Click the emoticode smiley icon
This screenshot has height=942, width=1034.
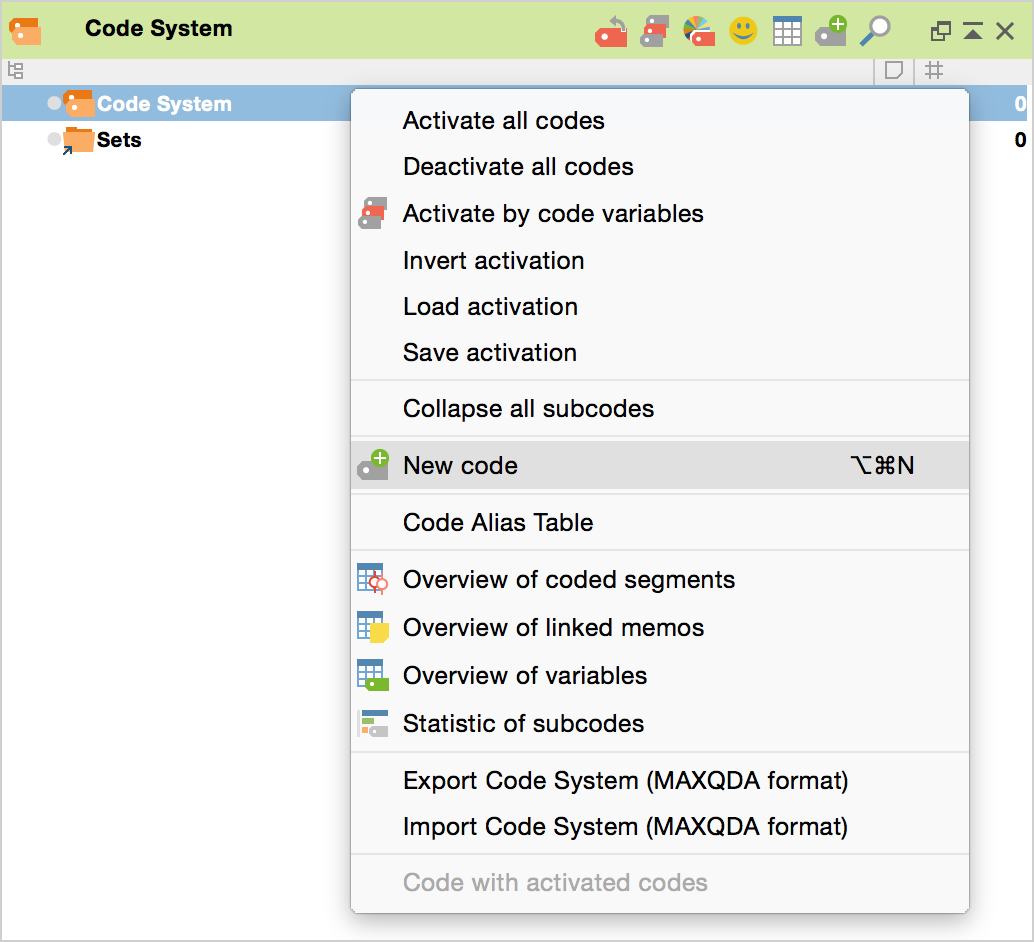[x=743, y=32]
